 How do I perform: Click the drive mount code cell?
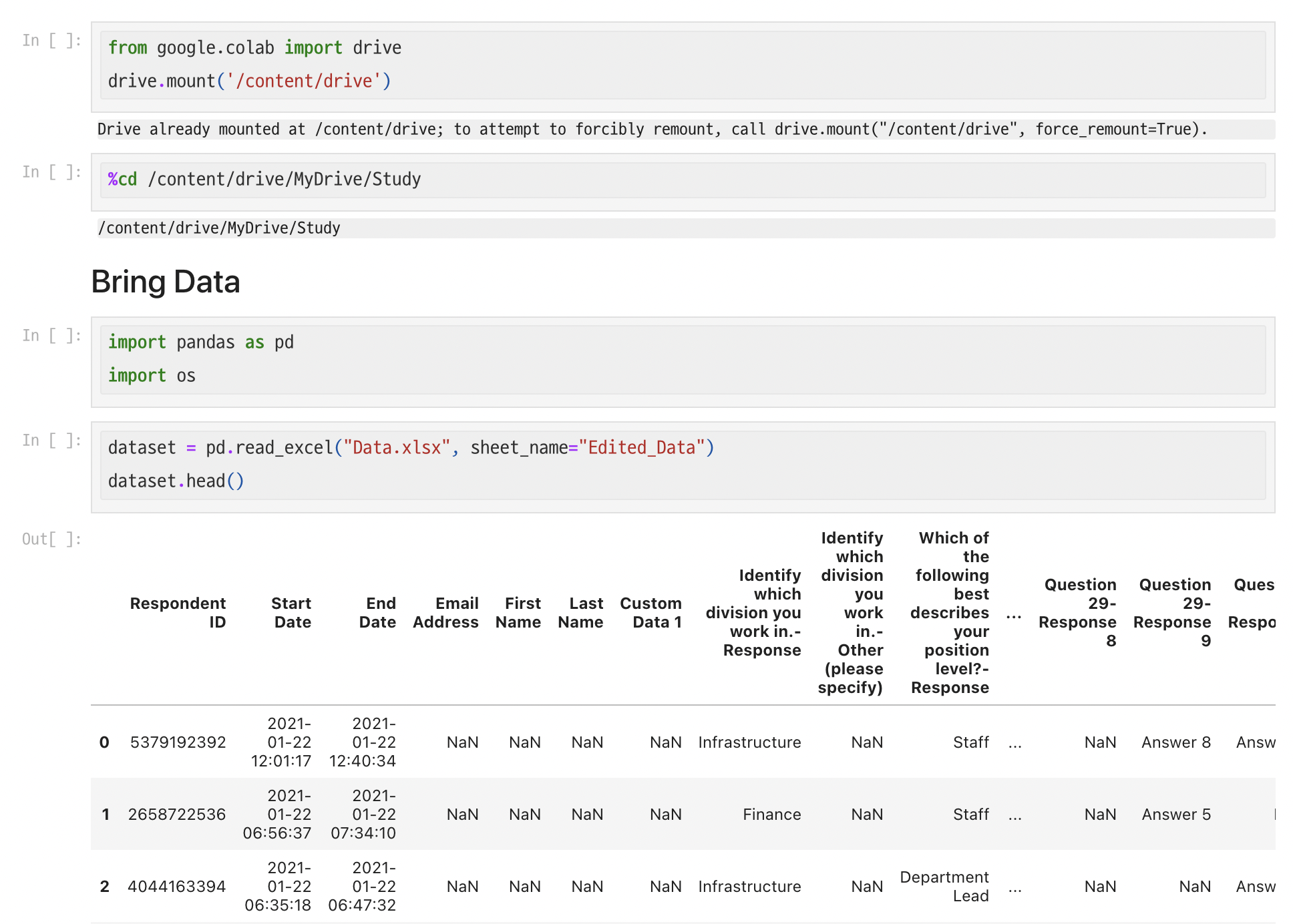point(681,65)
